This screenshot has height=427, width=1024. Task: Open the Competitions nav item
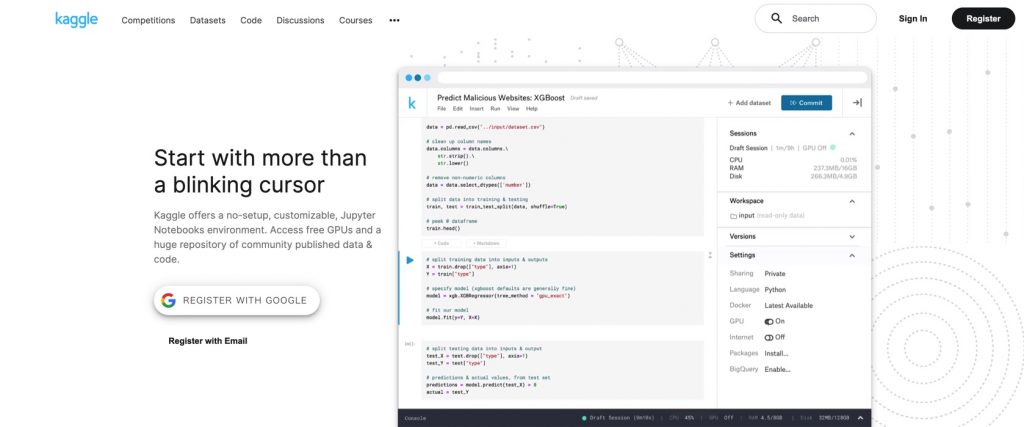148,20
